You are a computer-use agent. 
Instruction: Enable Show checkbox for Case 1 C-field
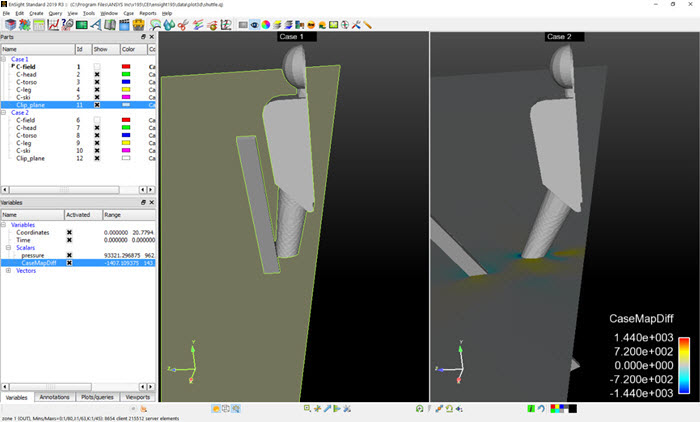[x=97, y=66]
